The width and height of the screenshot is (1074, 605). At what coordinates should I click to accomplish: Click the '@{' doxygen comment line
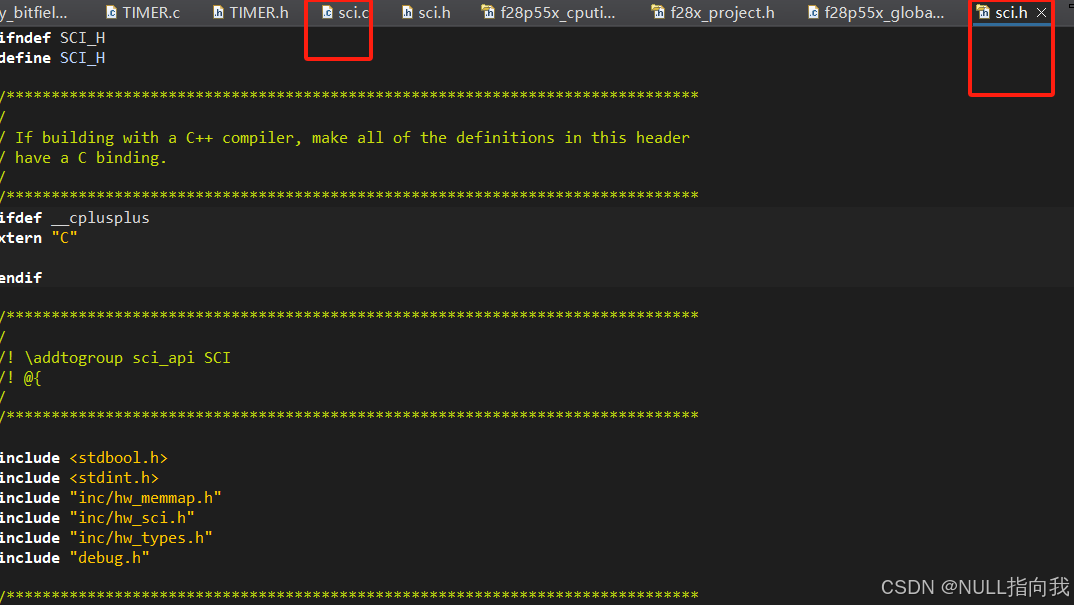click(21, 378)
